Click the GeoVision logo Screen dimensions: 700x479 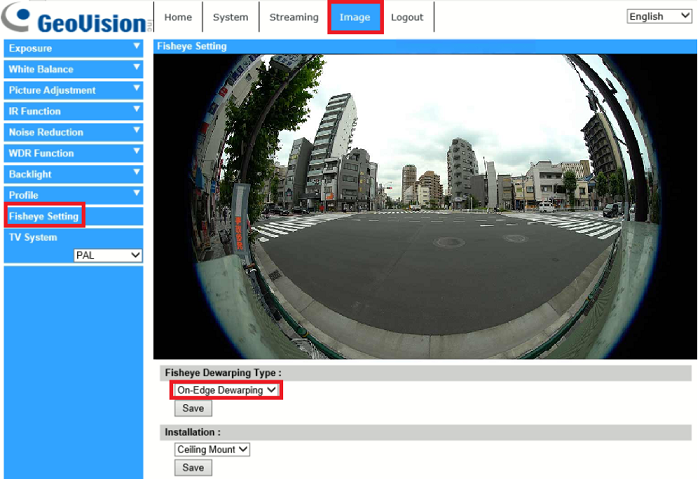(76, 18)
